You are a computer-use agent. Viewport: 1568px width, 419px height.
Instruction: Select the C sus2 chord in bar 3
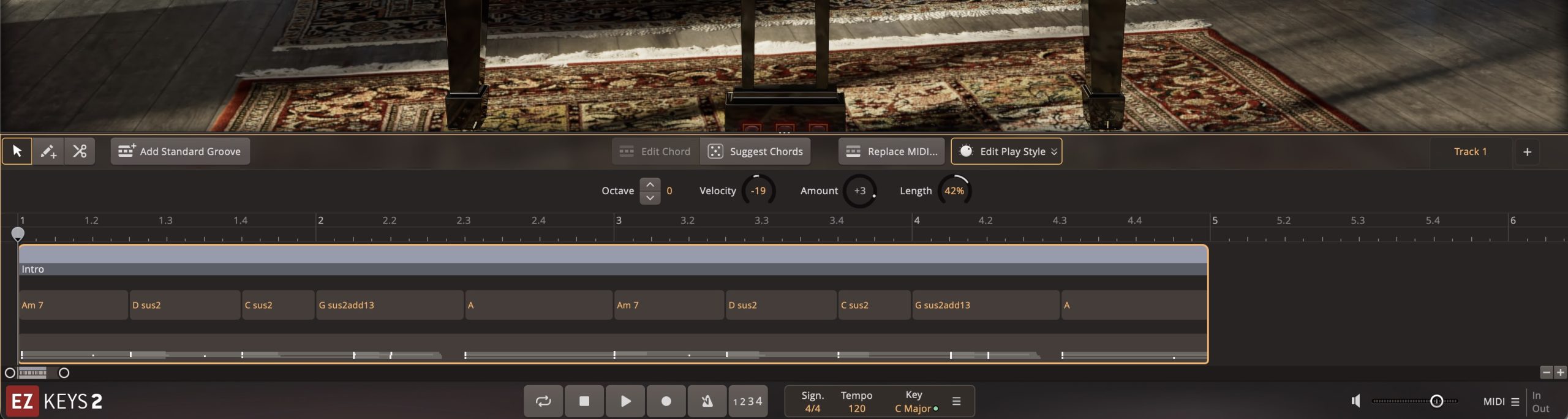[x=874, y=305]
